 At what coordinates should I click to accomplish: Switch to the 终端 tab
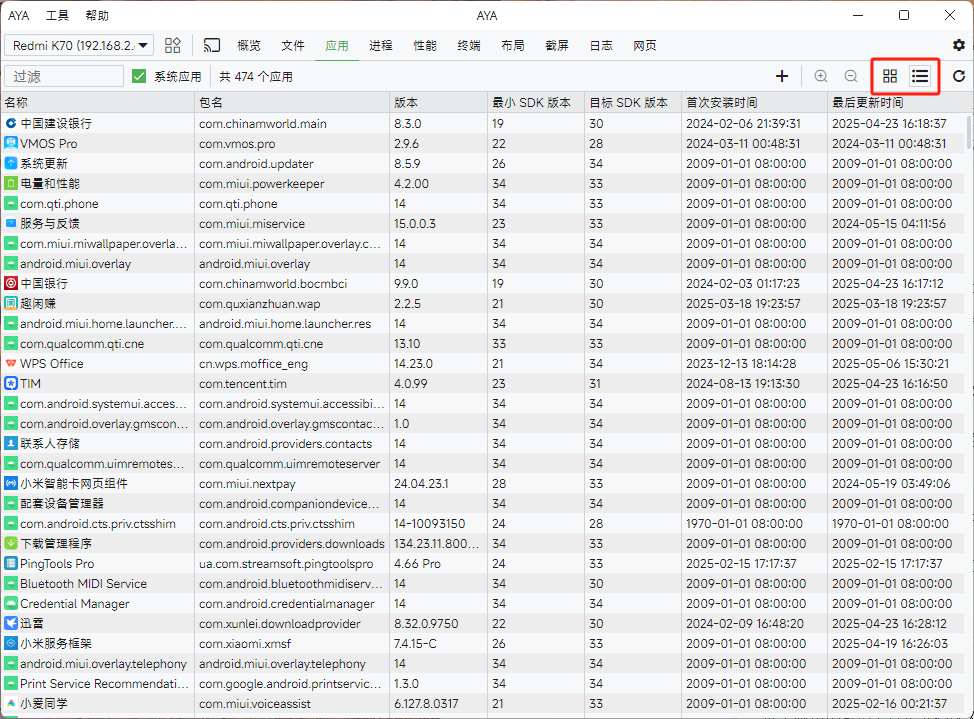point(469,45)
